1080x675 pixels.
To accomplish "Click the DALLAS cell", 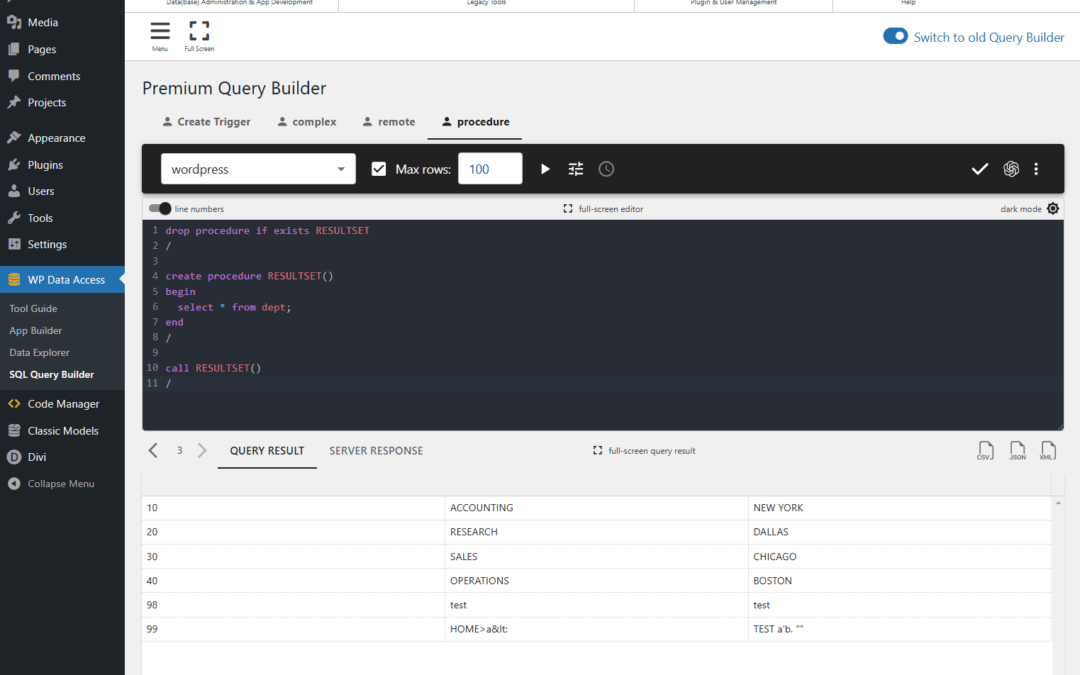I will tap(900, 532).
